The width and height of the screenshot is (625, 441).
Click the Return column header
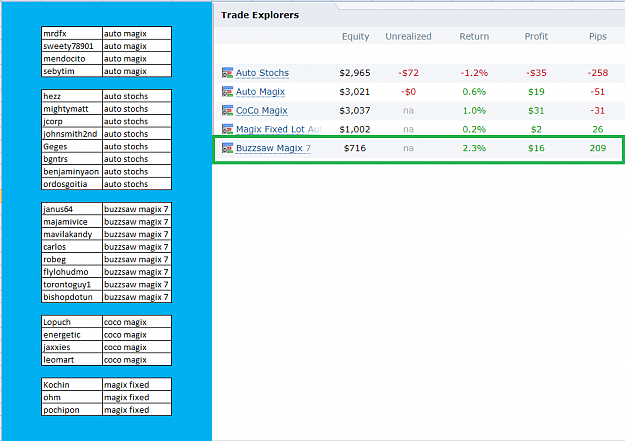(x=474, y=36)
